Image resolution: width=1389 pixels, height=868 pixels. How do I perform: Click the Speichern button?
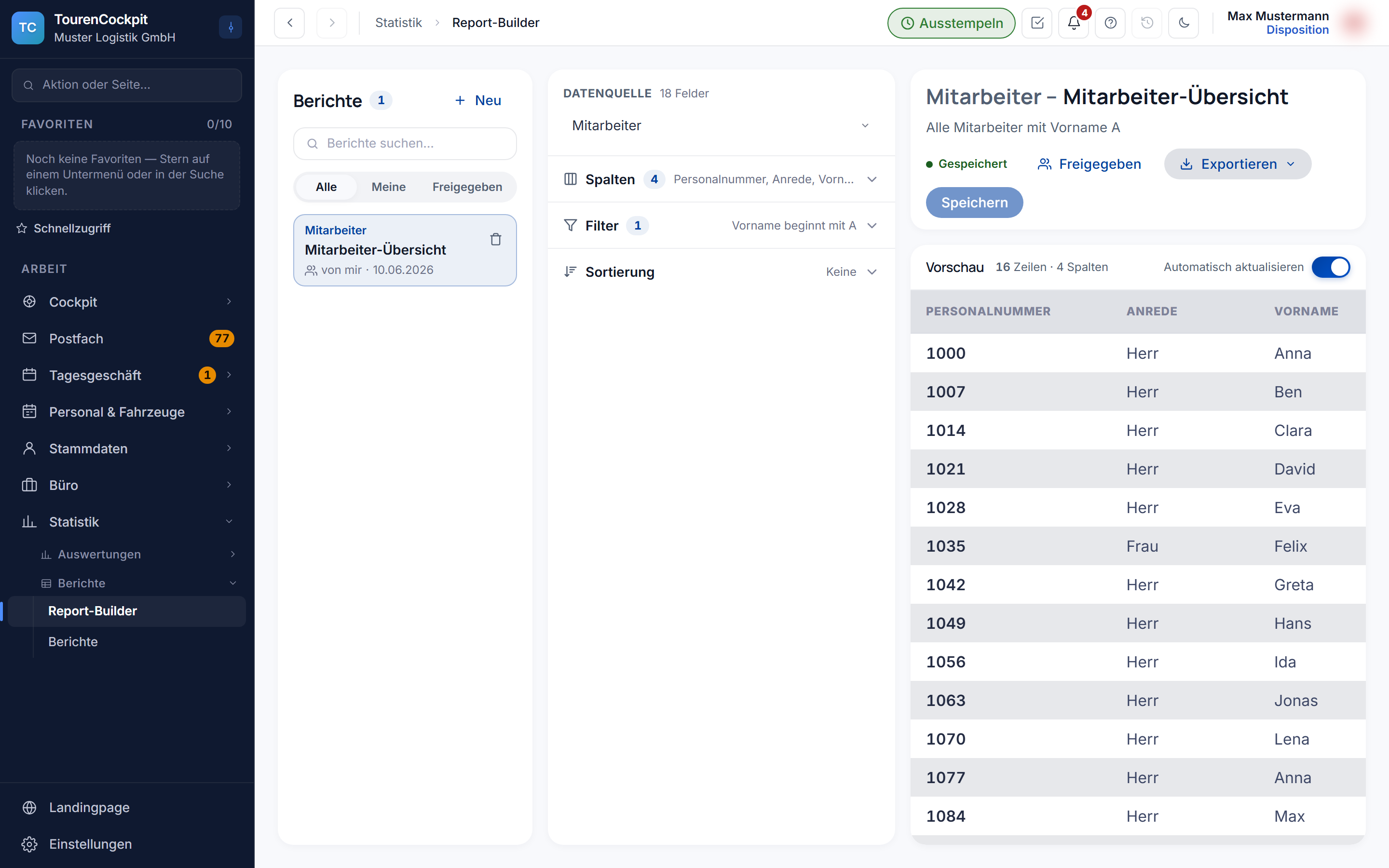tap(974, 203)
